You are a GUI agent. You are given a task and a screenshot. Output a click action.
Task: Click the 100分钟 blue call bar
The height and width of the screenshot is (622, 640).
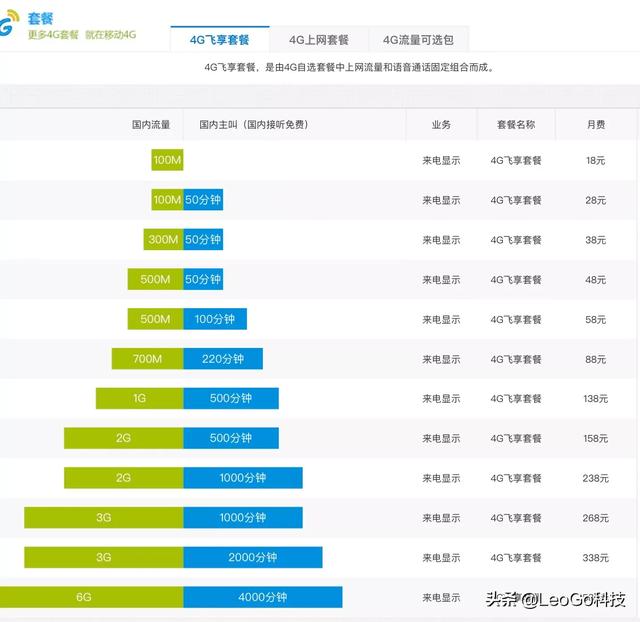coord(215,319)
